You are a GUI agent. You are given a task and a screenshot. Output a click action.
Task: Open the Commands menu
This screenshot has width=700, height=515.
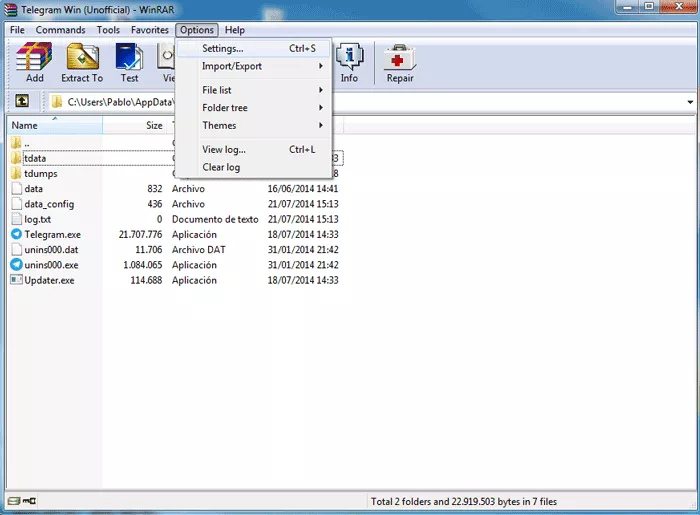pos(60,30)
